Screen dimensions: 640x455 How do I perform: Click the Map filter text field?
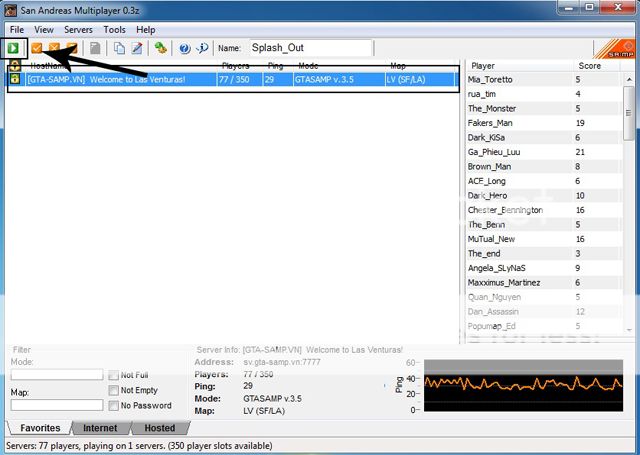click(x=57, y=405)
